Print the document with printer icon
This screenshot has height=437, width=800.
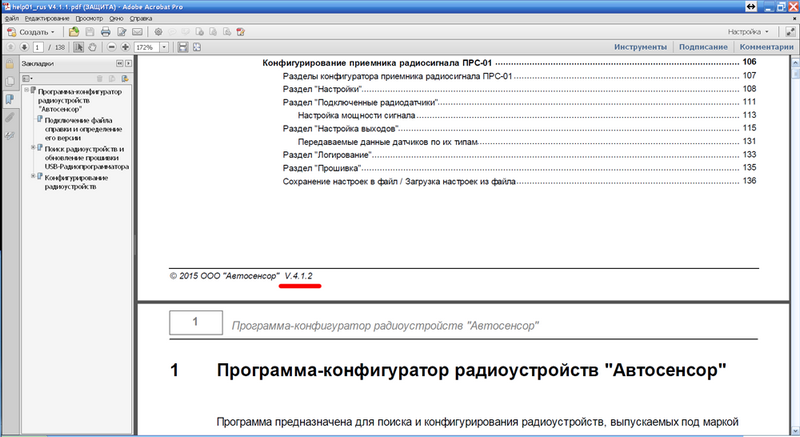click(x=106, y=32)
